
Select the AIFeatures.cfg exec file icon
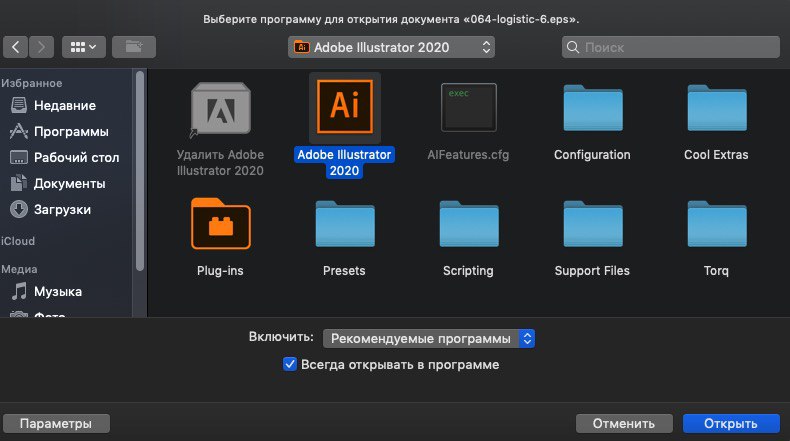(x=469, y=107)
